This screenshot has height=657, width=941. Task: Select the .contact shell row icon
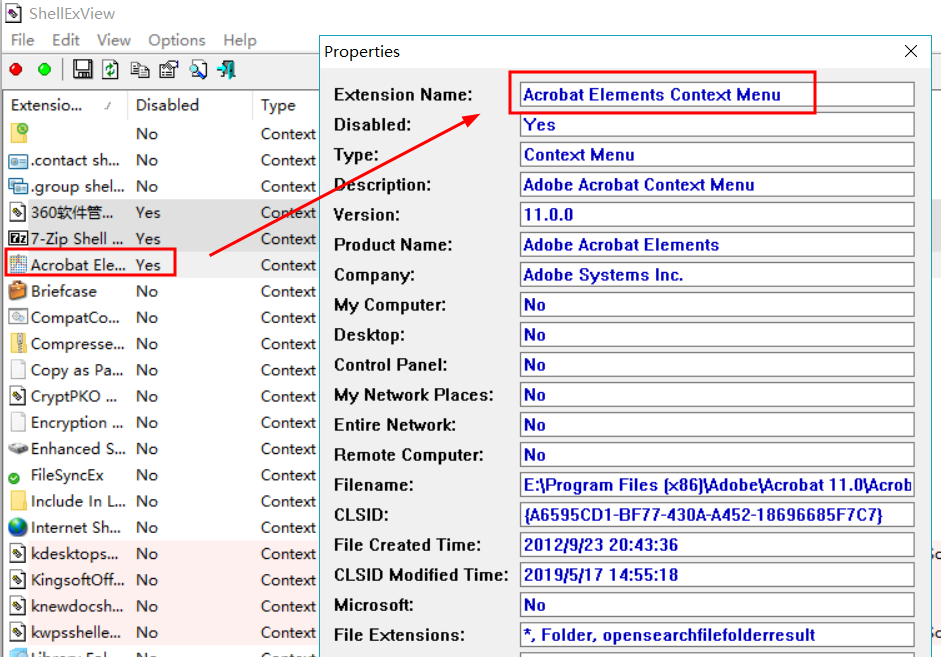pos(18,161)
